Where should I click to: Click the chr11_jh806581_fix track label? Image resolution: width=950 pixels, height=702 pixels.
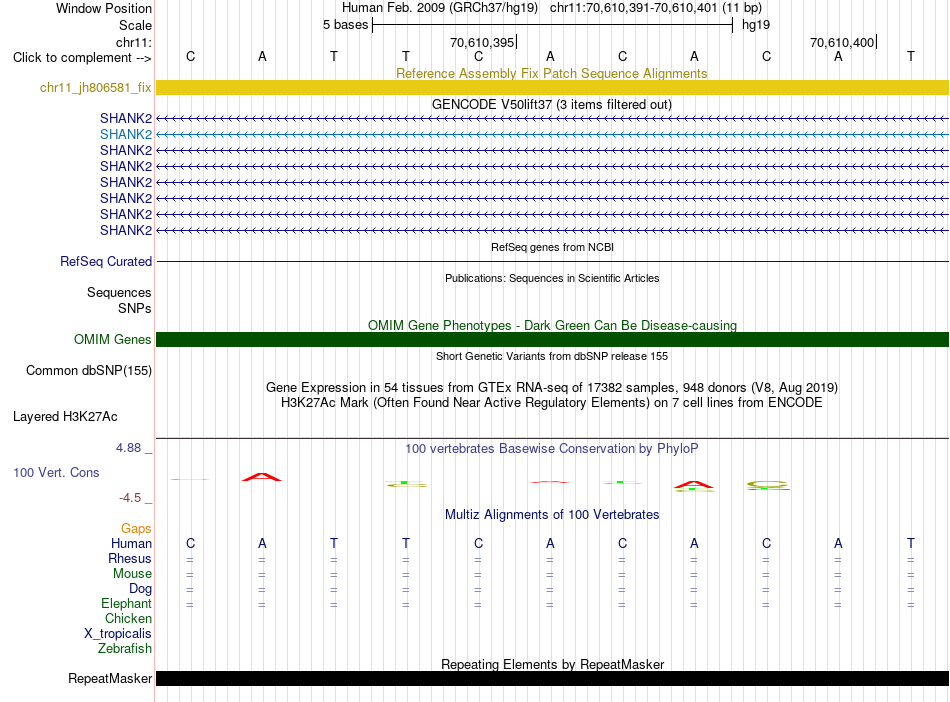click(x=95, y=87)
